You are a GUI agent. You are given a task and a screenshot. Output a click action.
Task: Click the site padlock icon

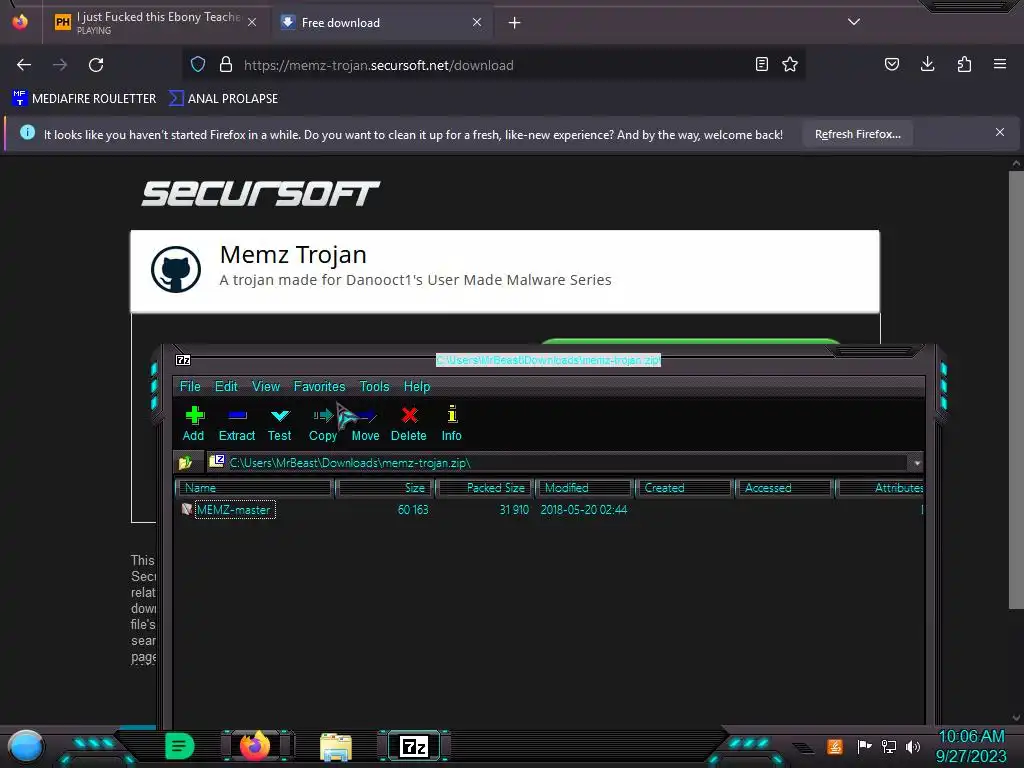pyautogui.click(x=226, y=64)
